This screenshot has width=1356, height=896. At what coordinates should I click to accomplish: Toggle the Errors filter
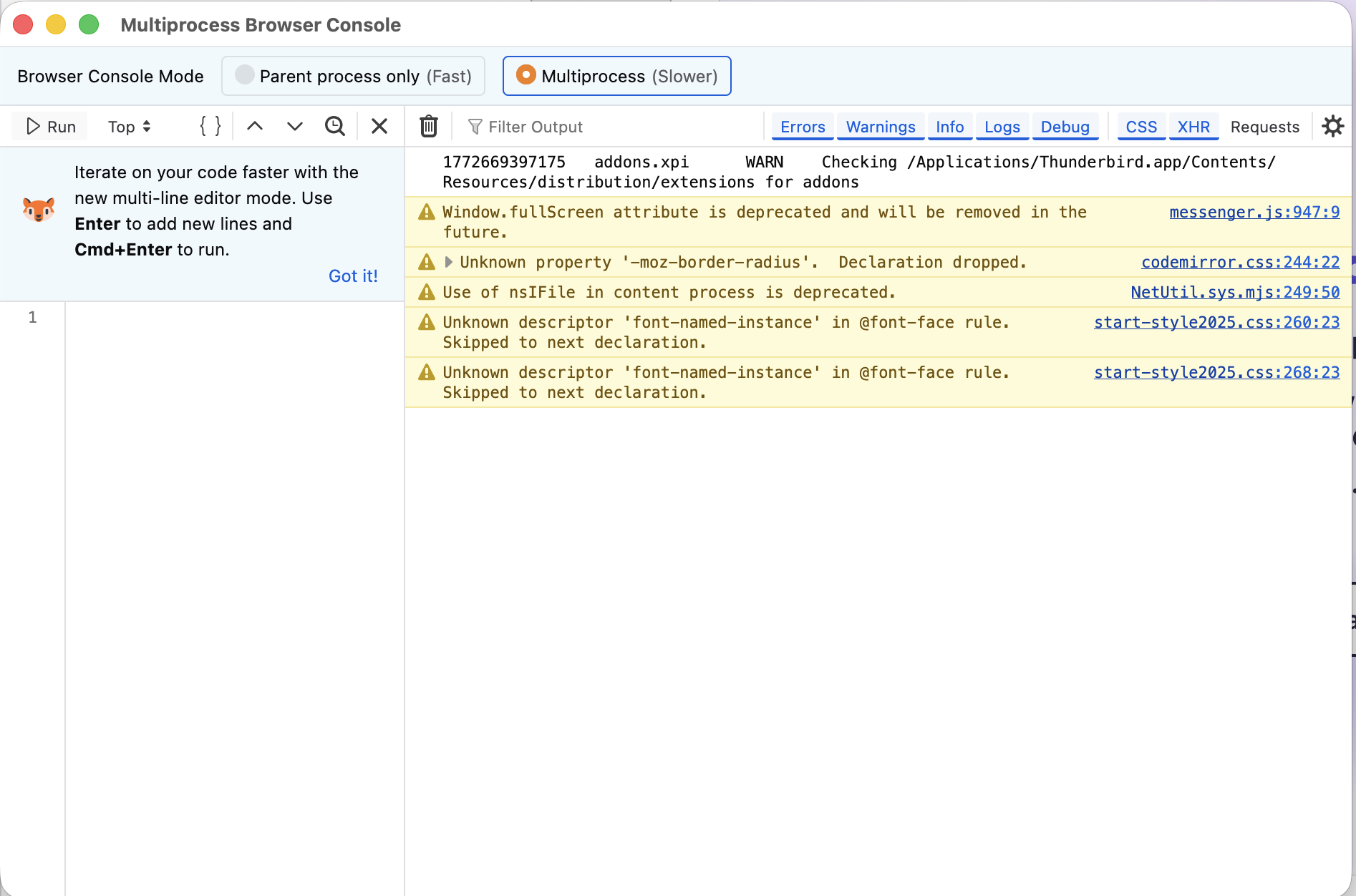pos(802,127)
